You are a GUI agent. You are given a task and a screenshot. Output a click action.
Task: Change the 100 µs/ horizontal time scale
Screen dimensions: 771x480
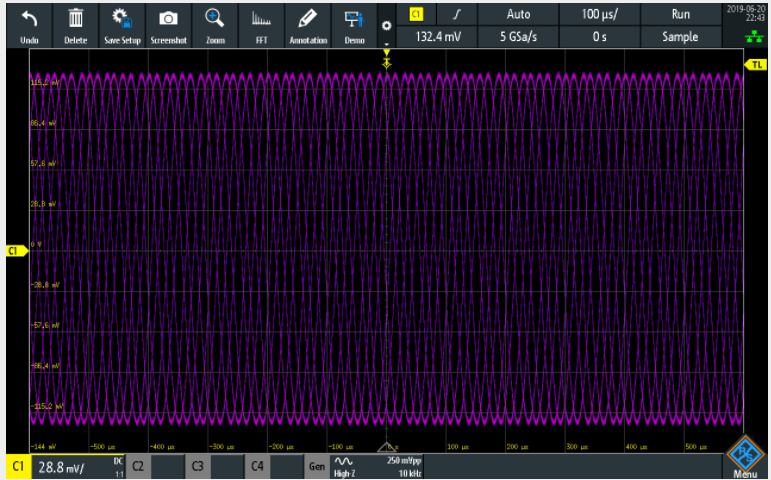coord(600,14)
